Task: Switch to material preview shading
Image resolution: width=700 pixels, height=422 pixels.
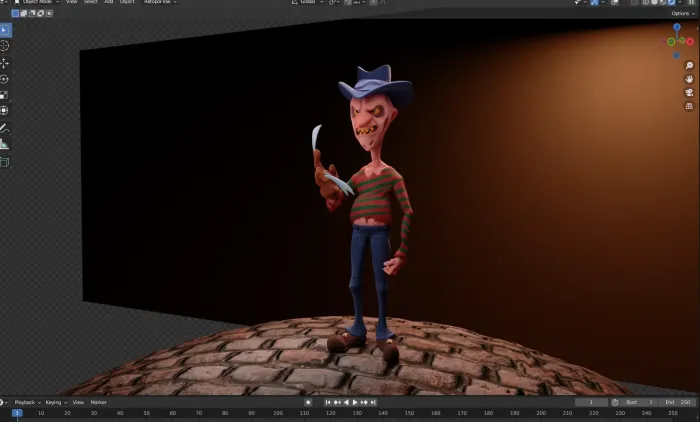Action: click(x=662, y=2)
